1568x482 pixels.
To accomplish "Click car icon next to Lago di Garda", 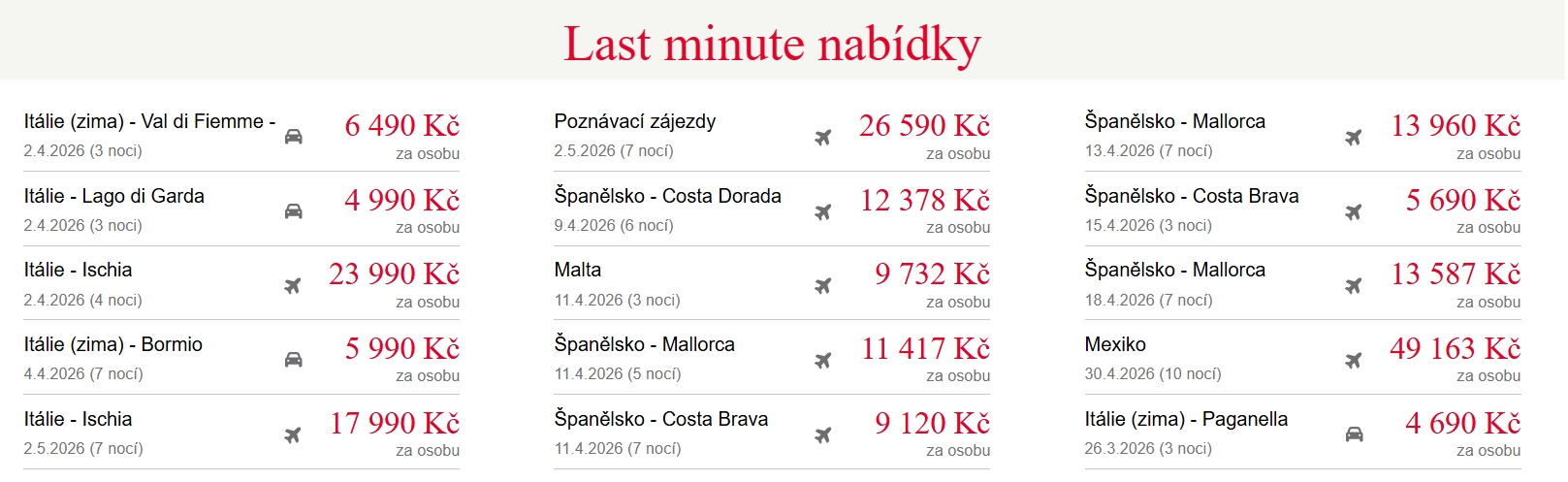I will pyautogui.click(x=293, y=211).
